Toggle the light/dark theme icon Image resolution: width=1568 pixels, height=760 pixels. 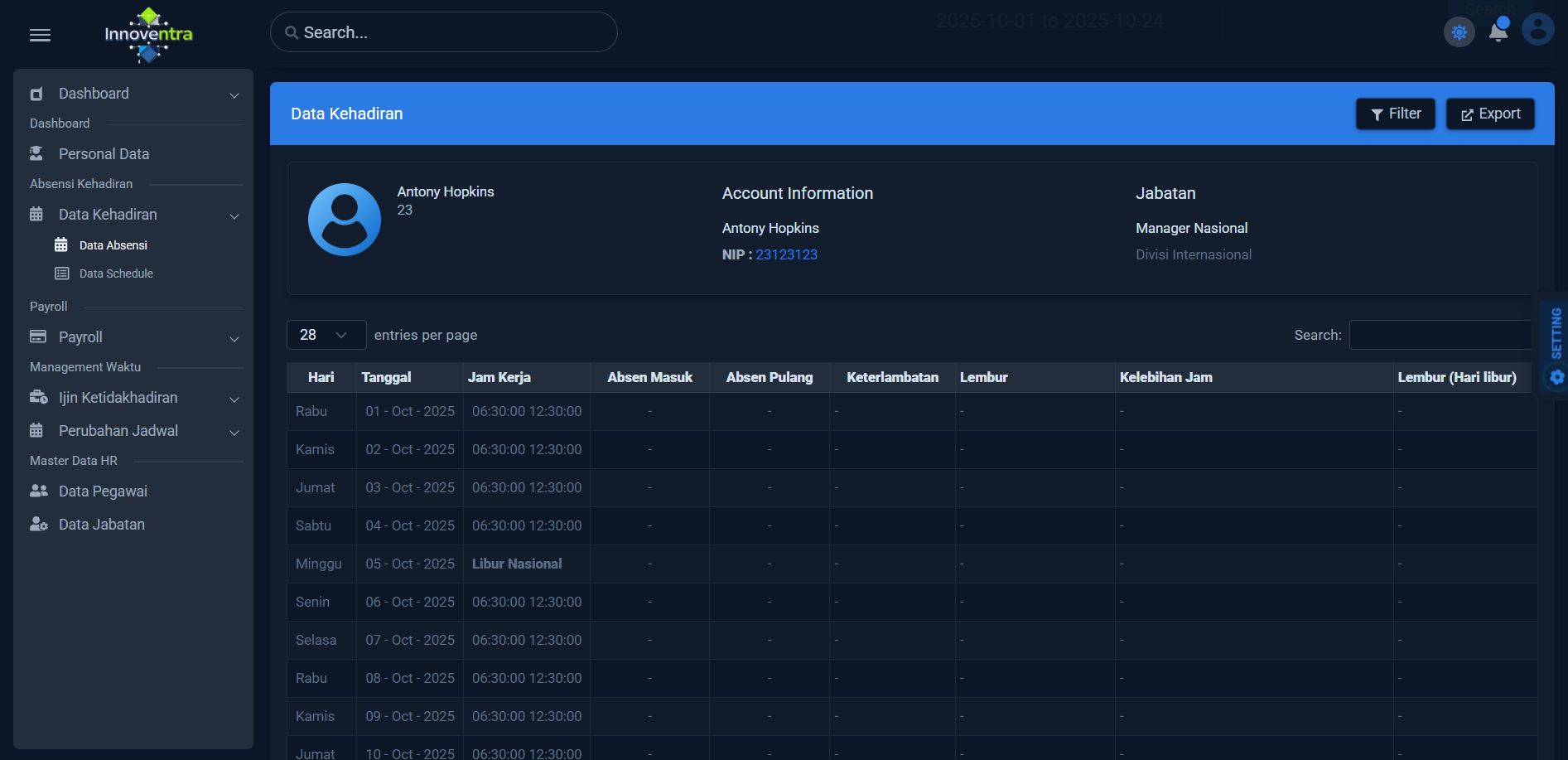click(x=1459, y=32)
